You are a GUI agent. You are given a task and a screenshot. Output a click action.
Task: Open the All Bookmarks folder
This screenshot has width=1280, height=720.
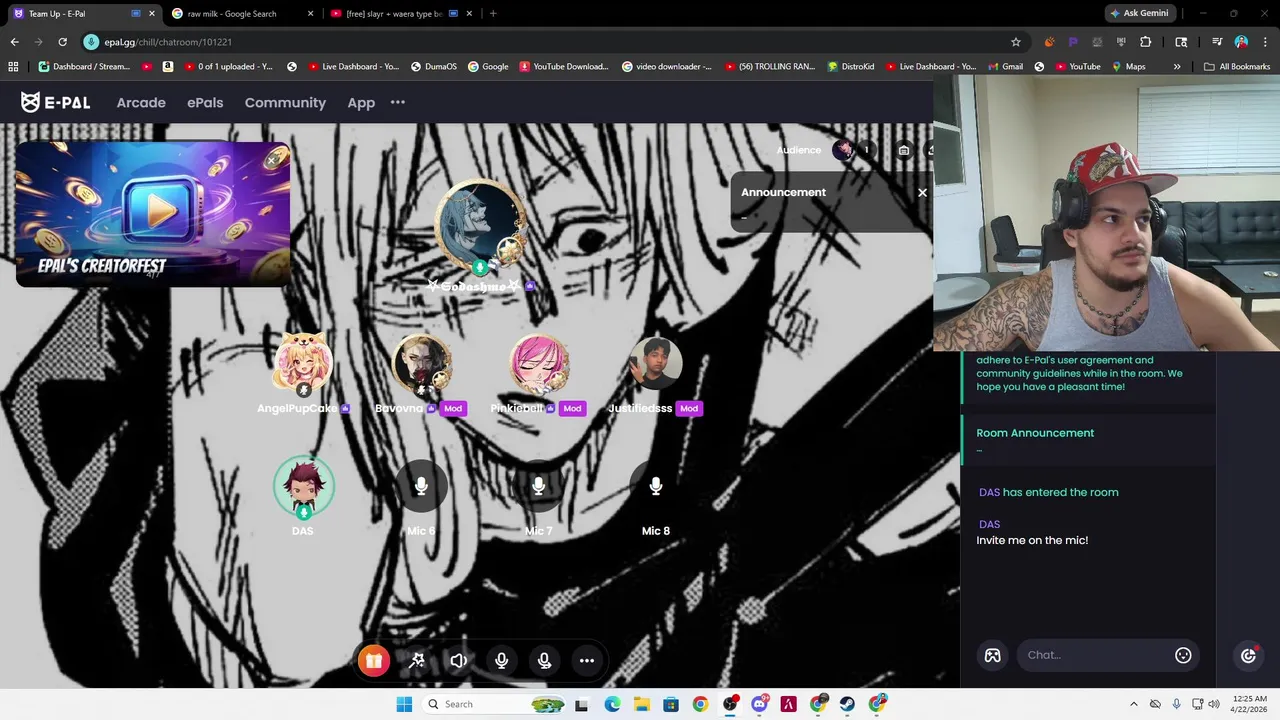(x=1237, y=67)
